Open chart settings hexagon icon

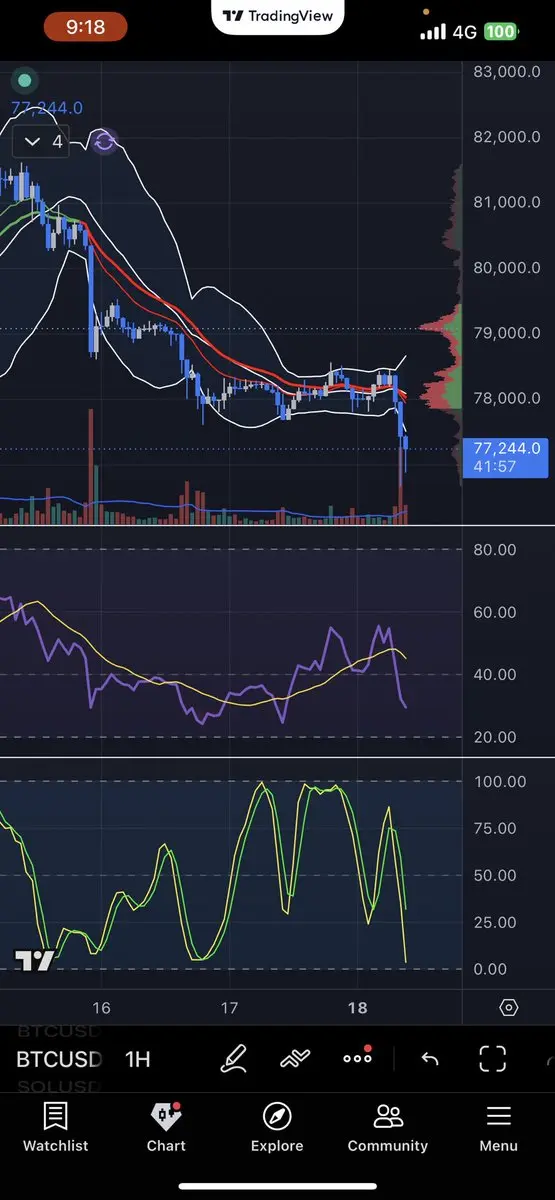508,1007
